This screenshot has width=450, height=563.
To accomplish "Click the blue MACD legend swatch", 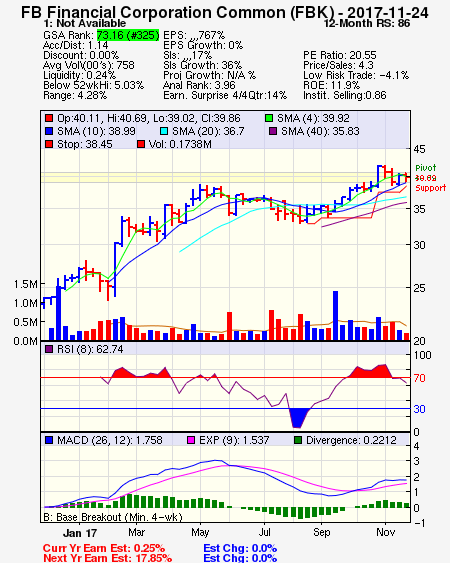I will pos(49,440).
